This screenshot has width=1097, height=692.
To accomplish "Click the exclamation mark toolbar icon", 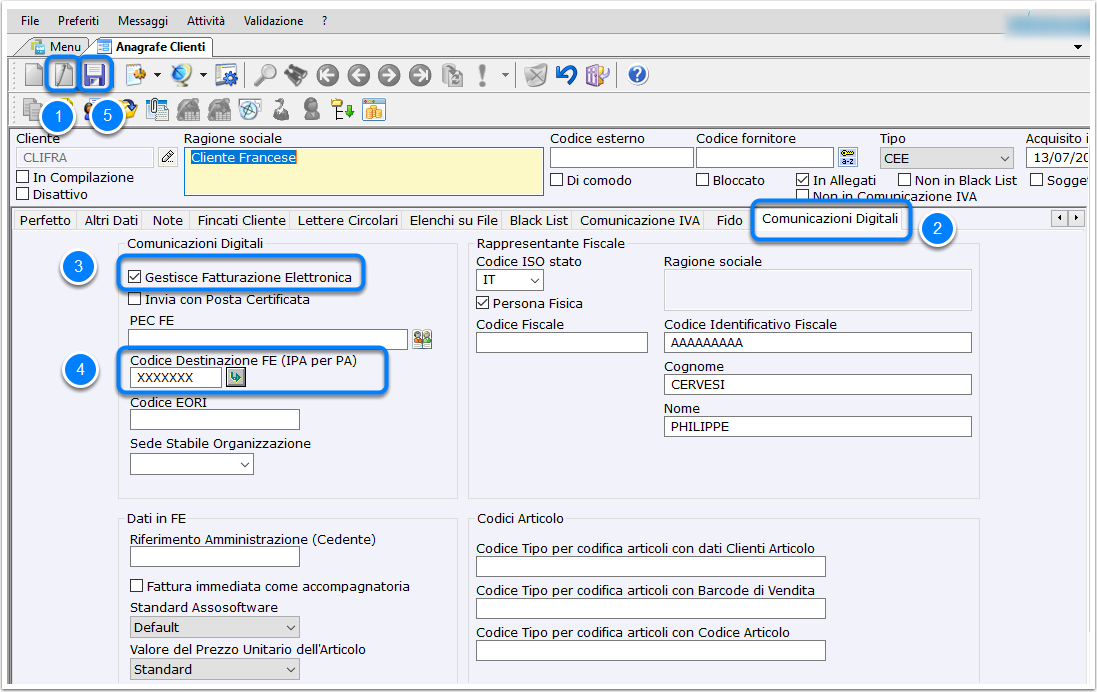I will [x=482, y=75].
